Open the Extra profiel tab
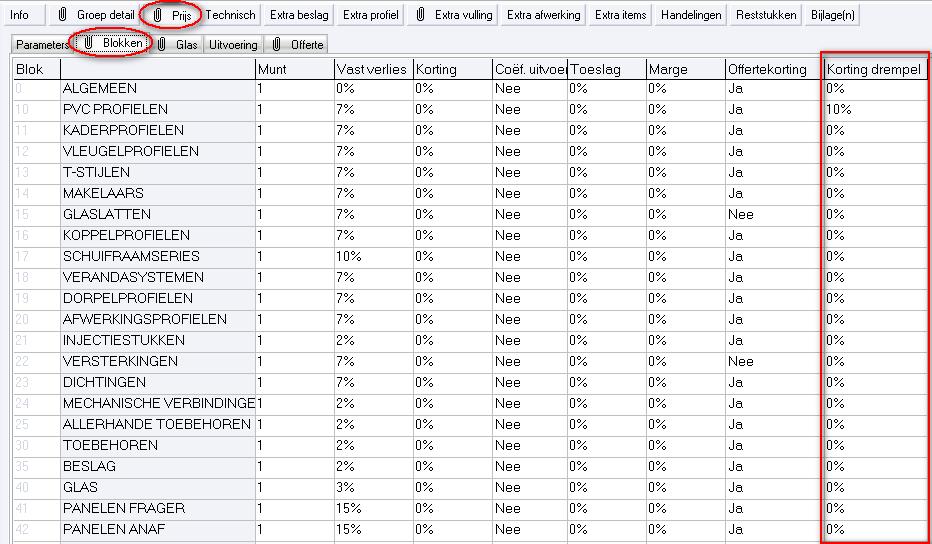This screenshot has width=932, height=544. tap(370, 15)
